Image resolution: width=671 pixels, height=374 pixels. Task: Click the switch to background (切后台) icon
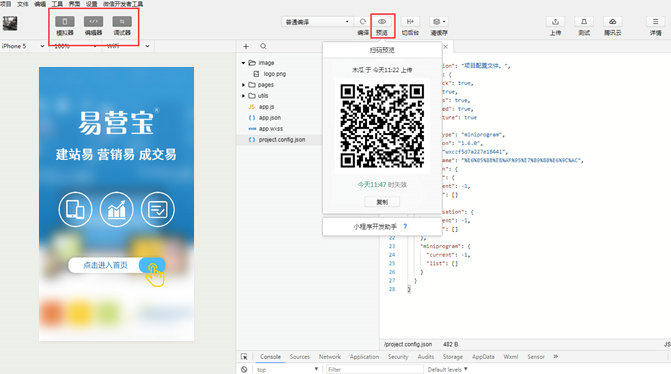410,21
